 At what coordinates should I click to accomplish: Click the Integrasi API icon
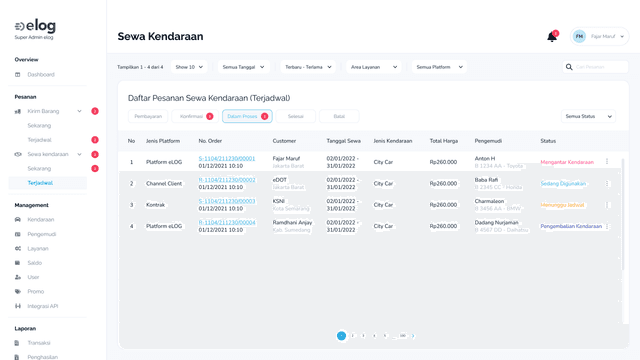point(18,306)
